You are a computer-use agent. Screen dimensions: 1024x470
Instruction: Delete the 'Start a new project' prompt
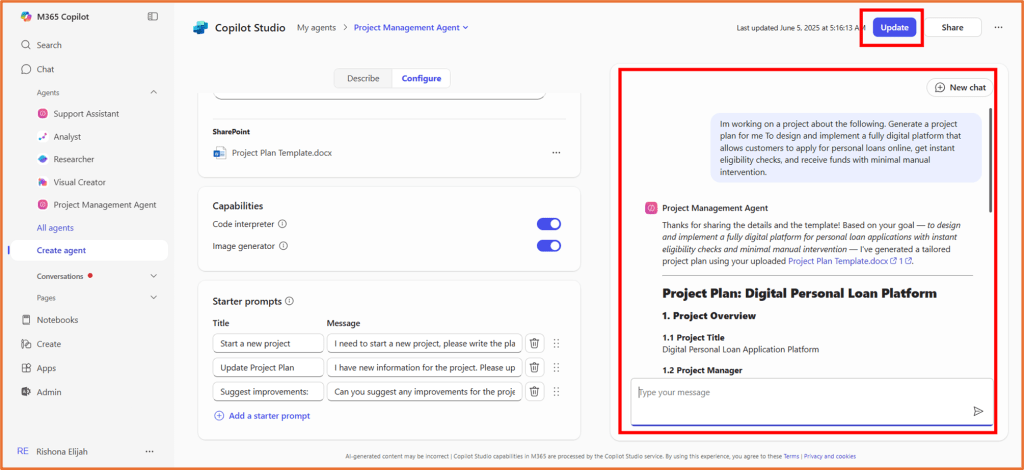[x=534, y=343]
